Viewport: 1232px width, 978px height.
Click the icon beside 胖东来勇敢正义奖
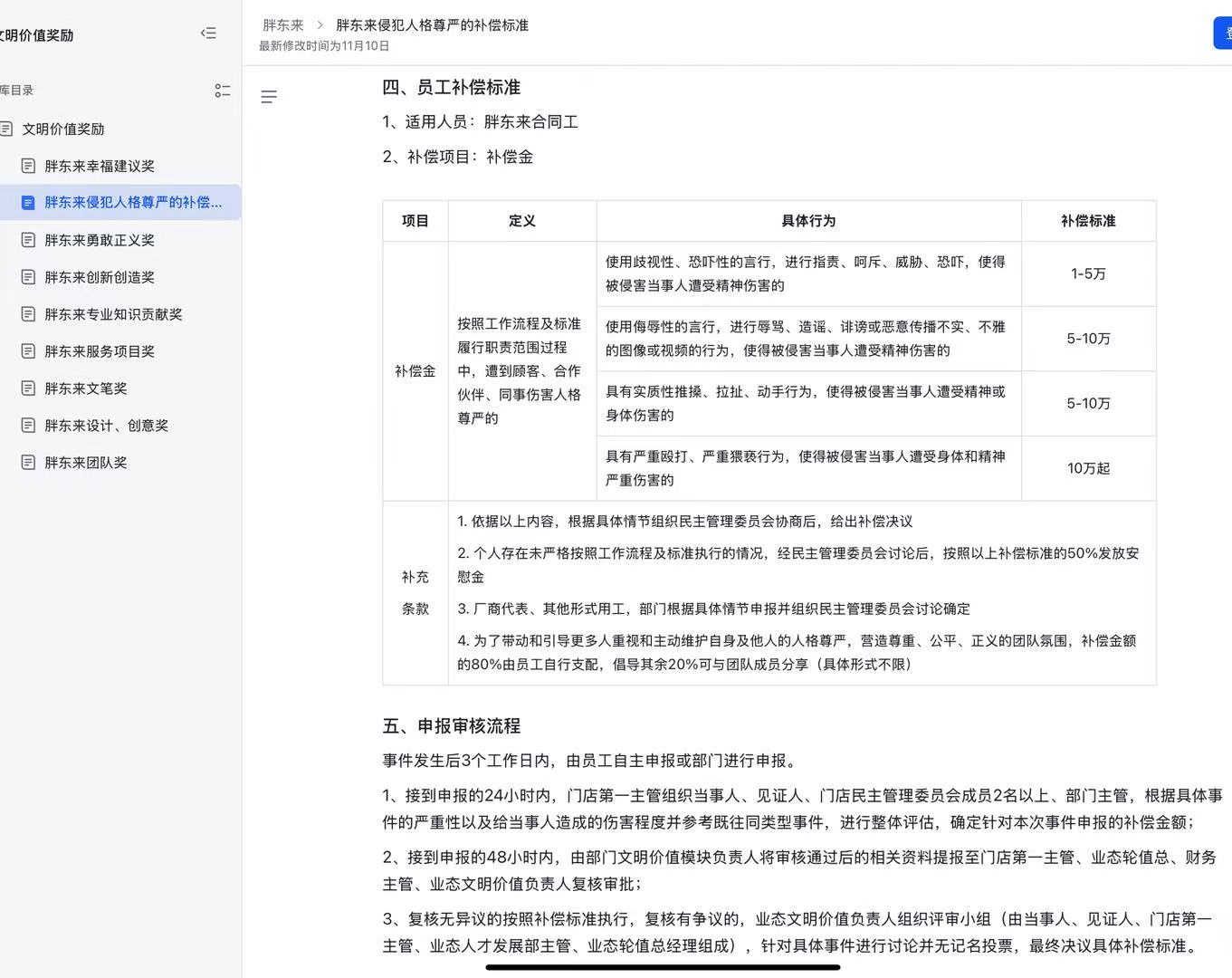point(28,240)
